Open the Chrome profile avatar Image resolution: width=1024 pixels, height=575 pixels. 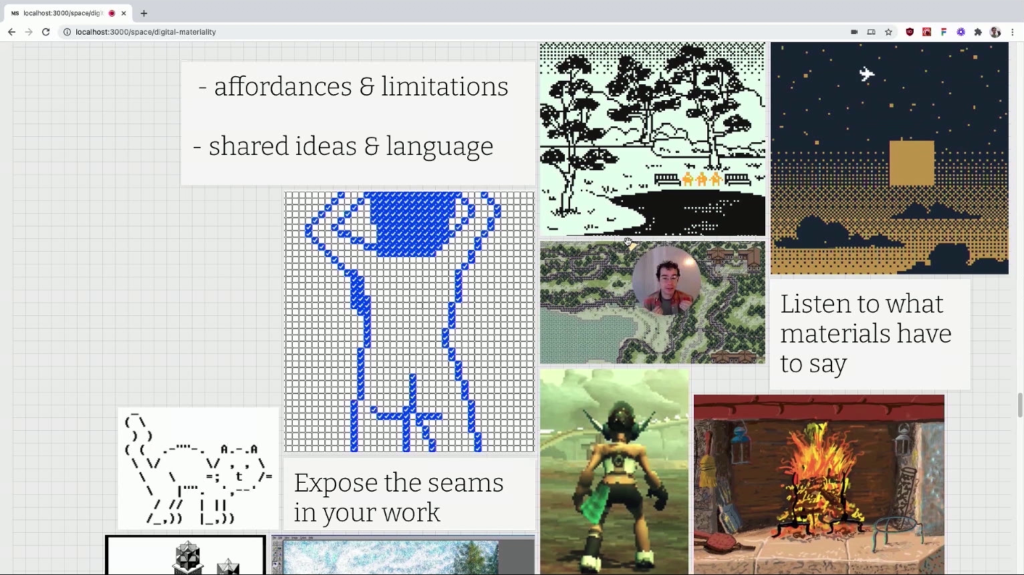995,32
